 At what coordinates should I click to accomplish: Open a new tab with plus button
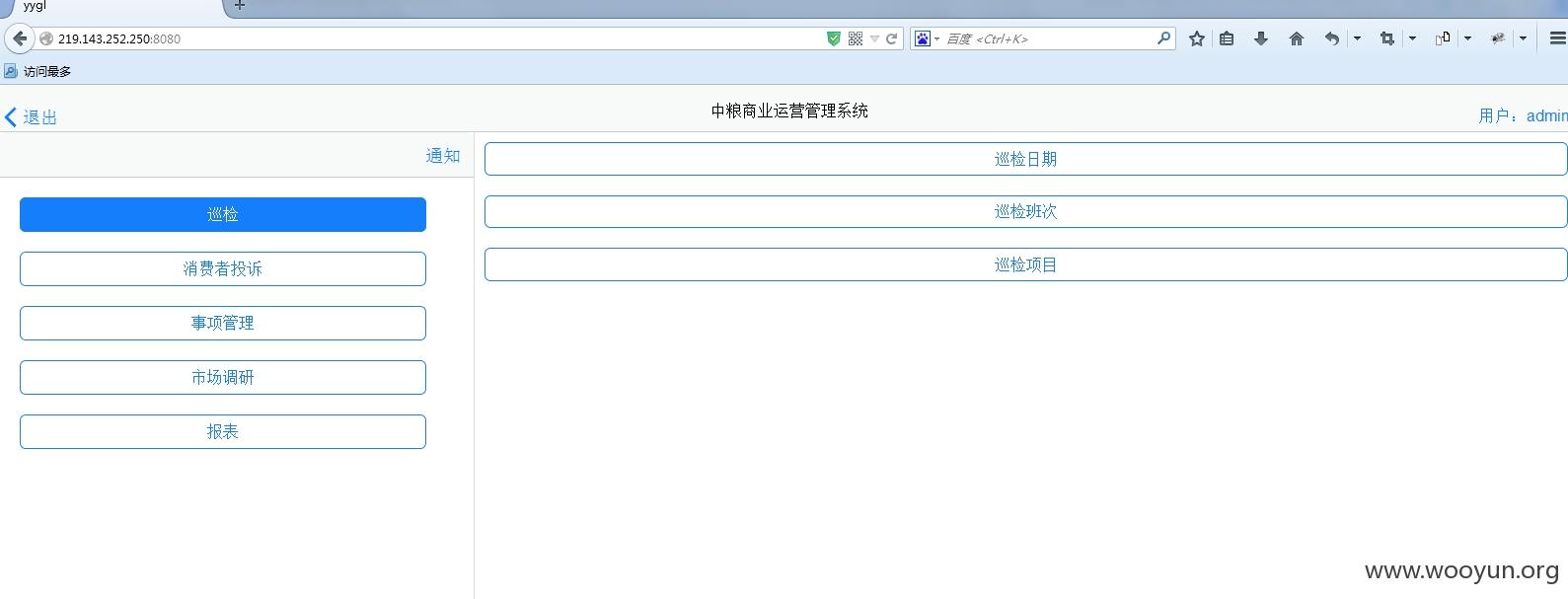click(239, 6)
